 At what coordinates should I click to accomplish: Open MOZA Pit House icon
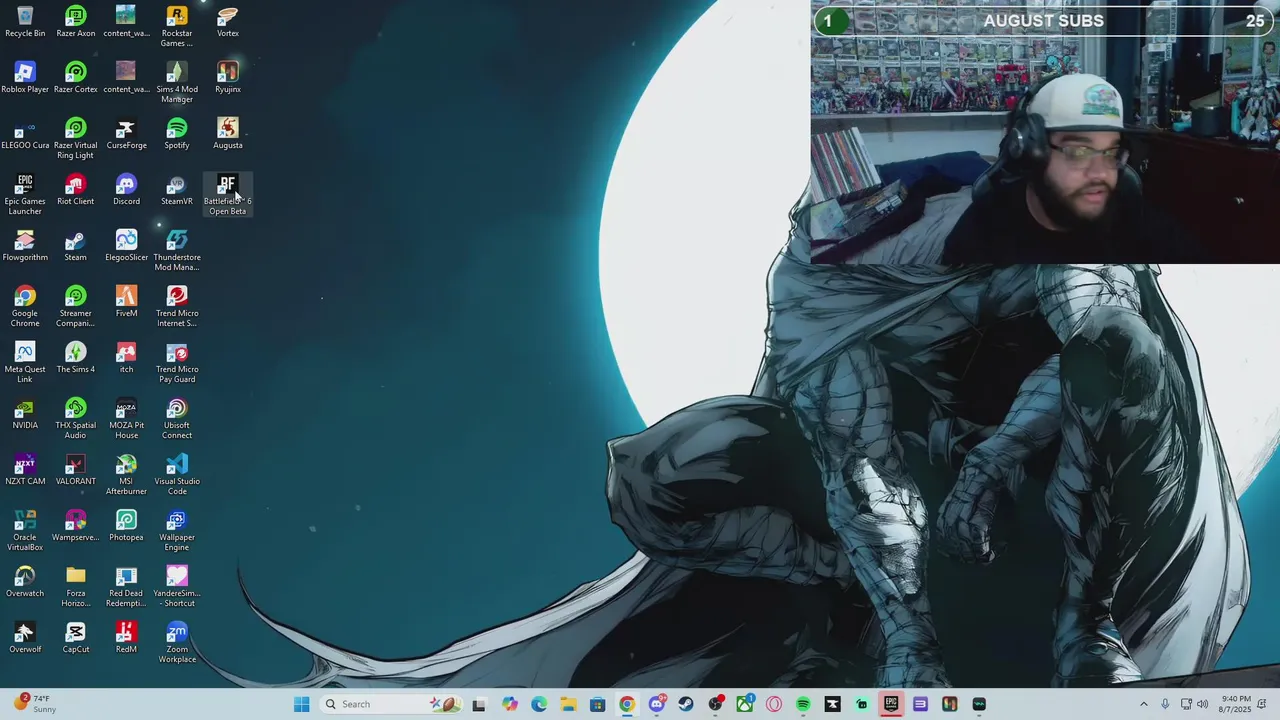126,418
